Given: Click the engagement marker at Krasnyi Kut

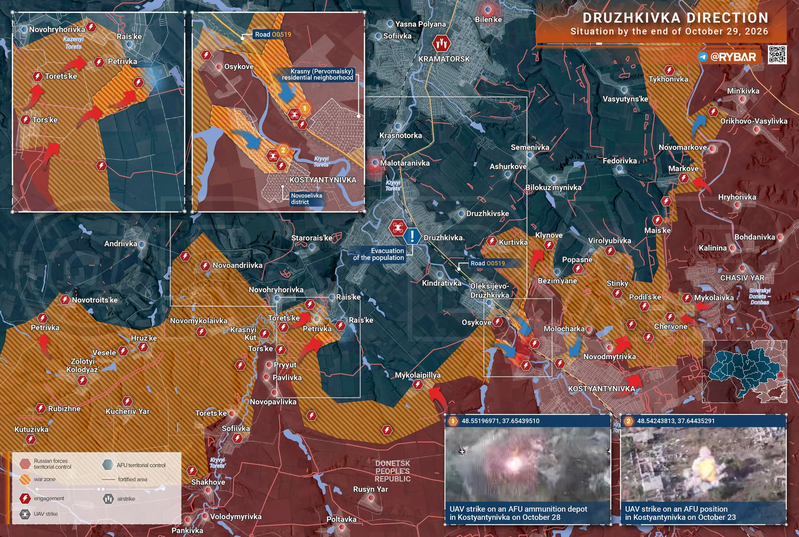Looking at the screenshot, I should tap(264, 333).
